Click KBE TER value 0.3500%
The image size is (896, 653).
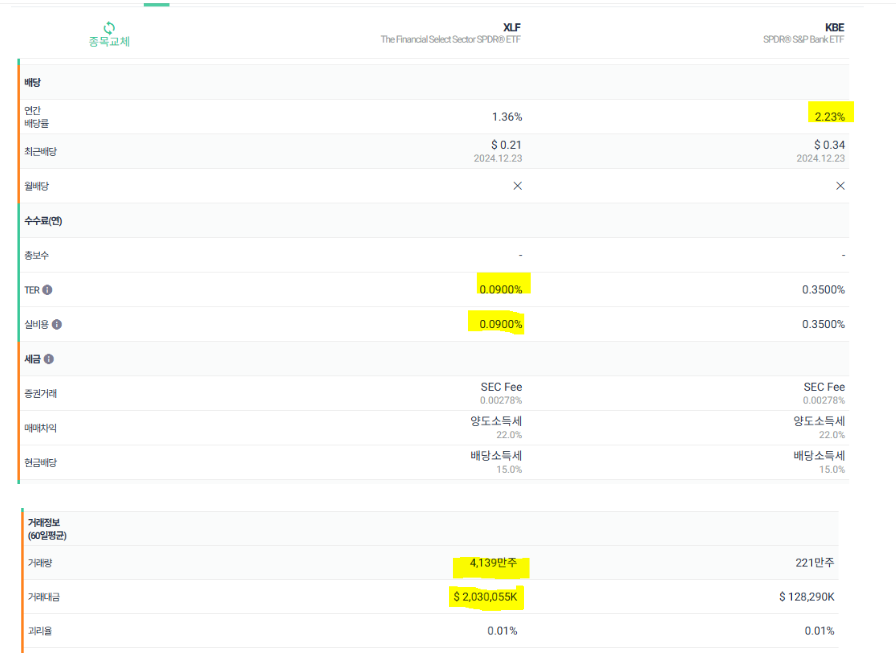[823, 290]
